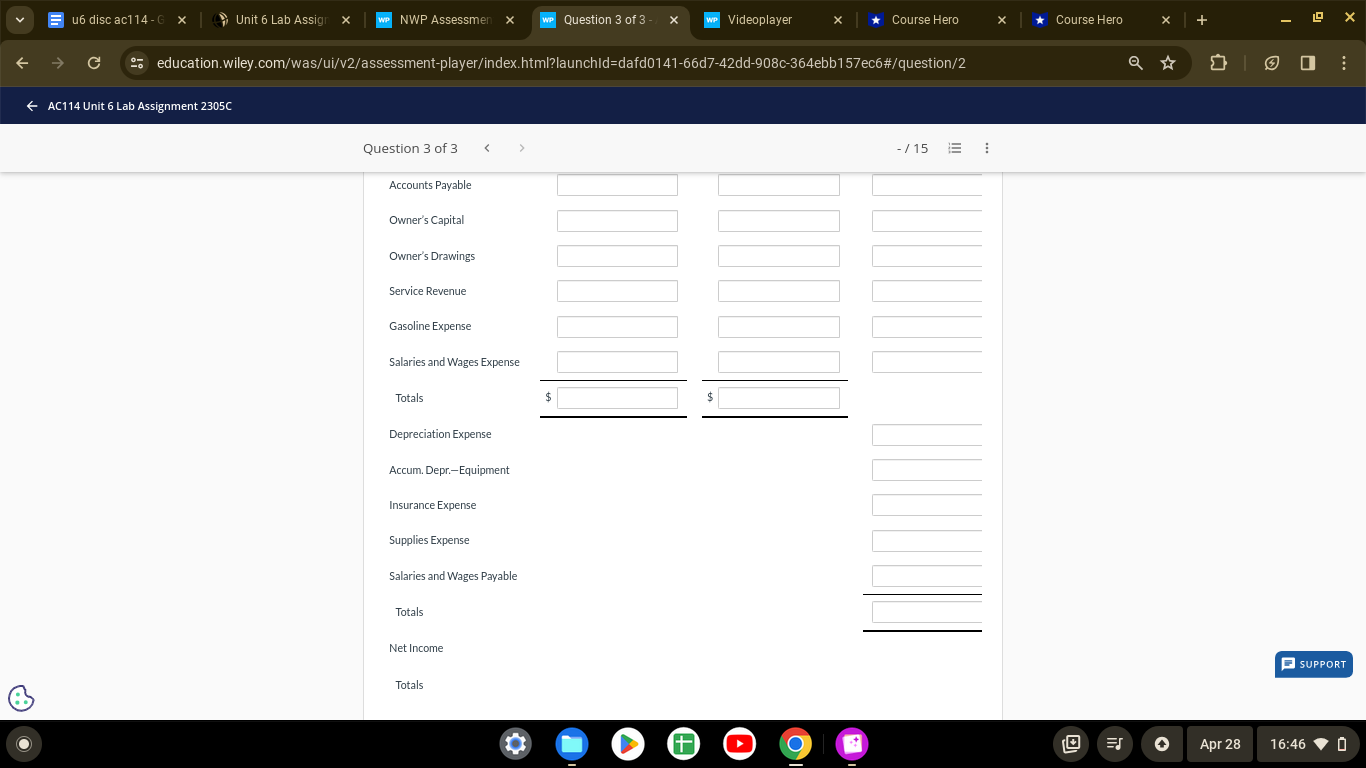Image resolution: width=1366 pixels, height=768 pixels.
Task: Open the quick settings at 16:46 clock
Action: coord(1308,744)
